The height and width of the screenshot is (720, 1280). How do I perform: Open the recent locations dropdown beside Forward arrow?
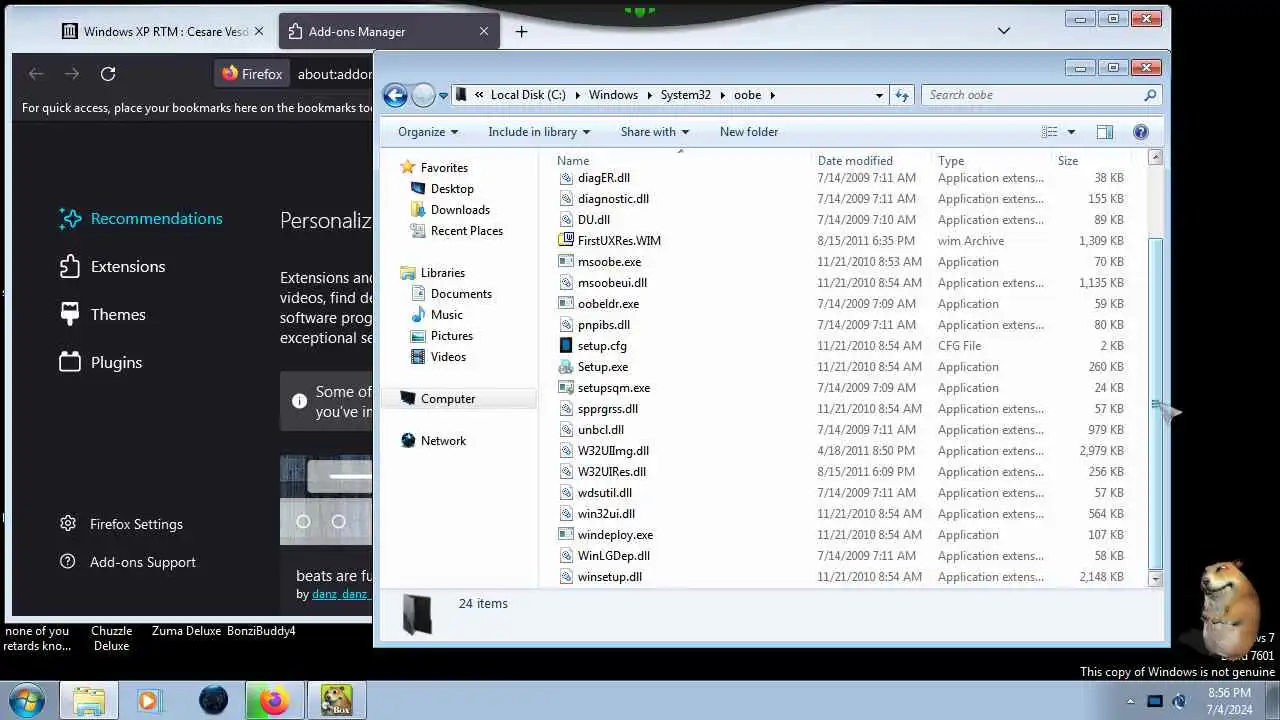[443, 96]
